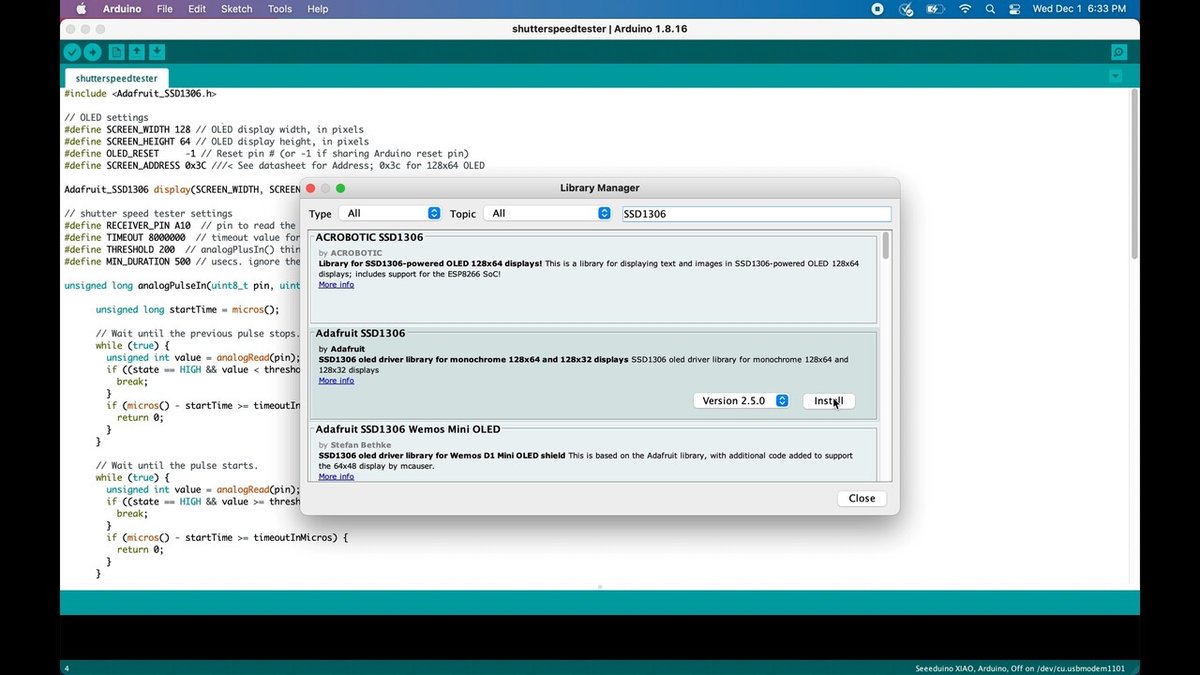
Task: Open the Edit menu
Action: [197, 9]
